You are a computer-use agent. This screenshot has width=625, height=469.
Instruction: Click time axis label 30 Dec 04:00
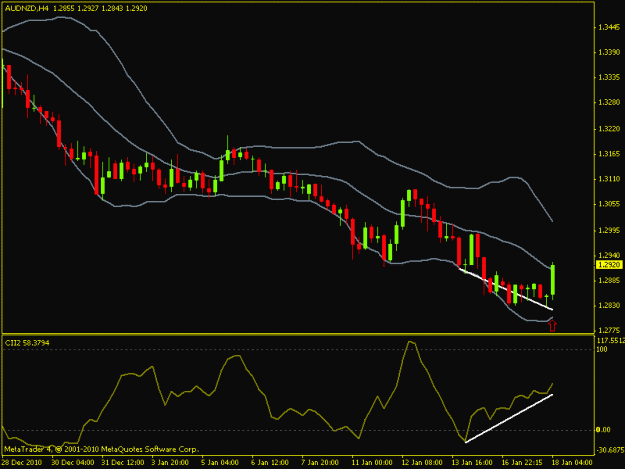[73, 463]
